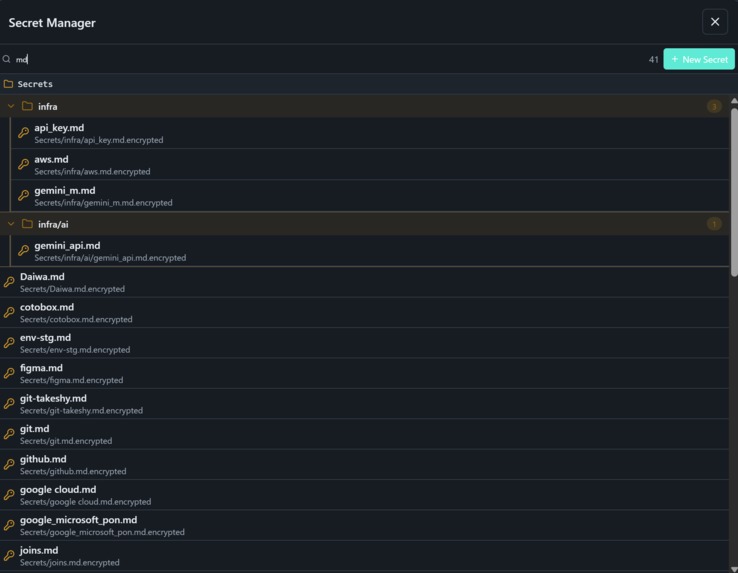The width and height of the screenshot is (738, 573).
Task: Click key icon for cotobox.md
Action: click(9, 312)
